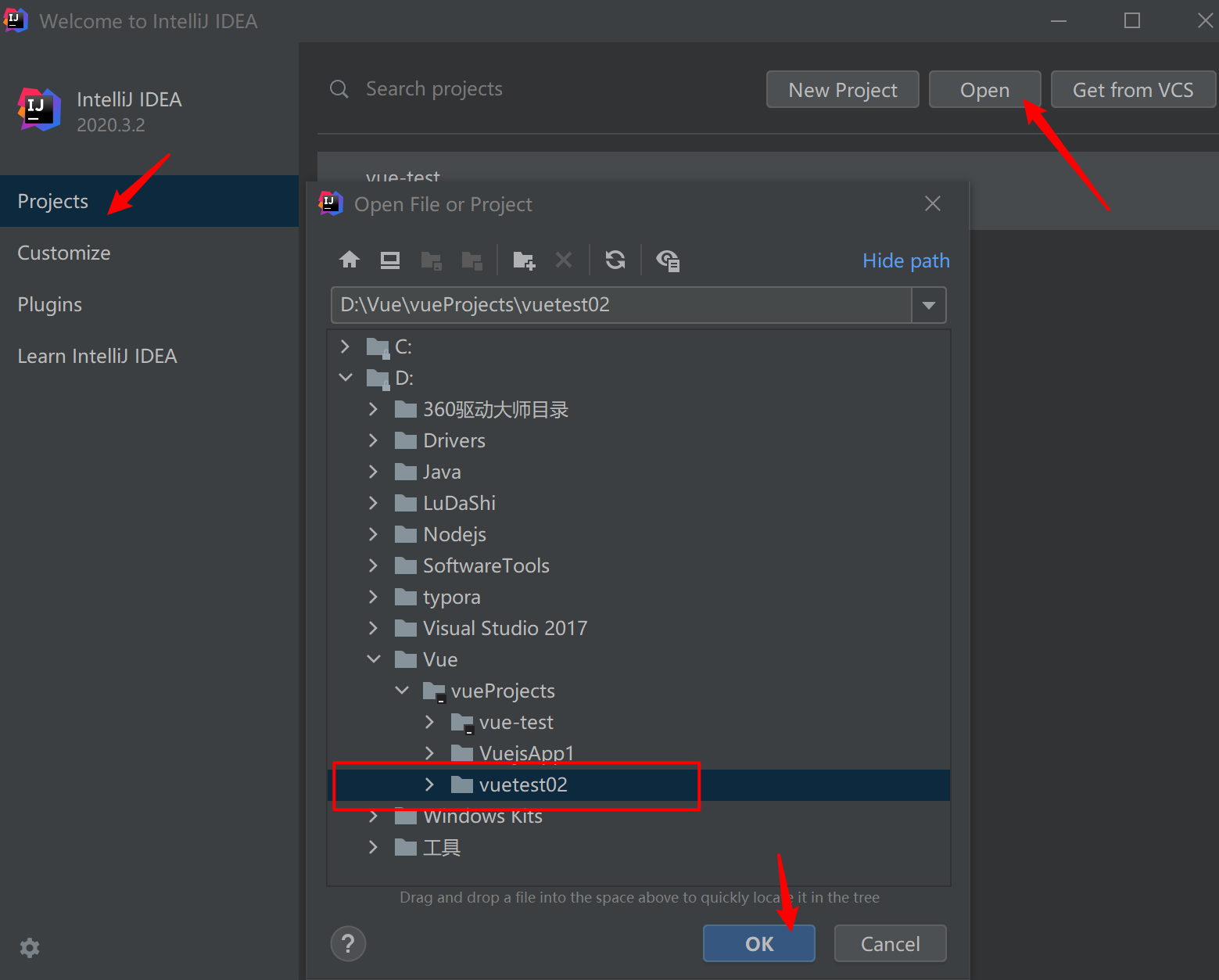Screen dimensions: 1219x980
Task: Open the path history dropdown
Action: tap(929, 305)
